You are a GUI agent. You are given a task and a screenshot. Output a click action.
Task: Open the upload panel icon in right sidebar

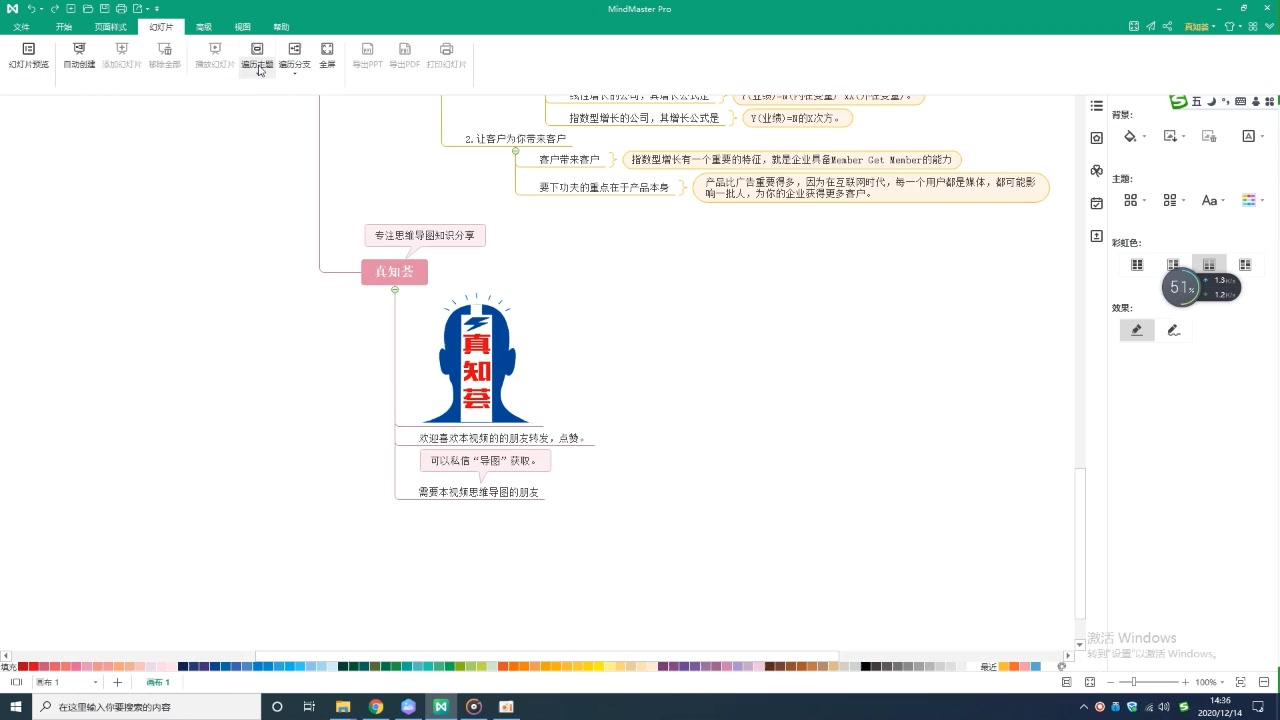tap(1097, 236)
